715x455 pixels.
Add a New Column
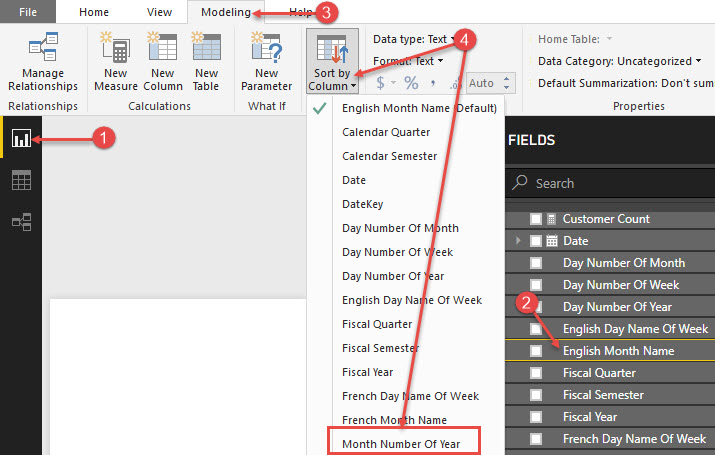(163, 62)
